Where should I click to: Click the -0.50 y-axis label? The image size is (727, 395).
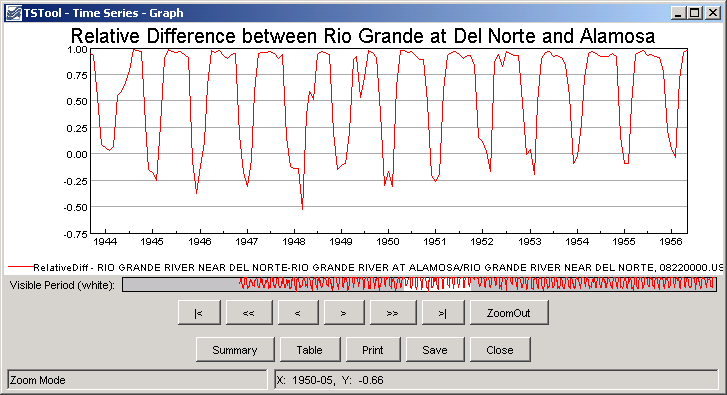[x=75, y=208]
